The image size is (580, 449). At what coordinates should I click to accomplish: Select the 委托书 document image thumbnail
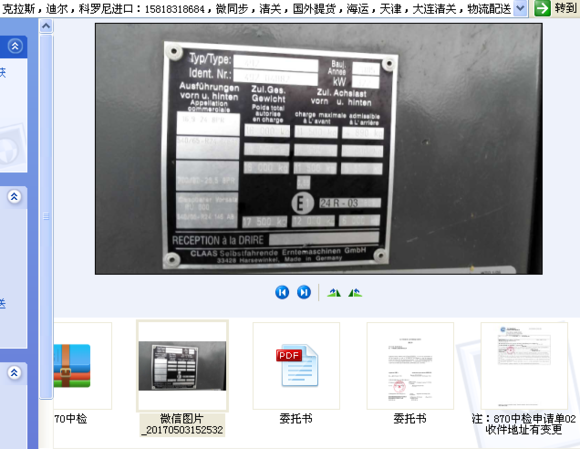tap(410, 366)
